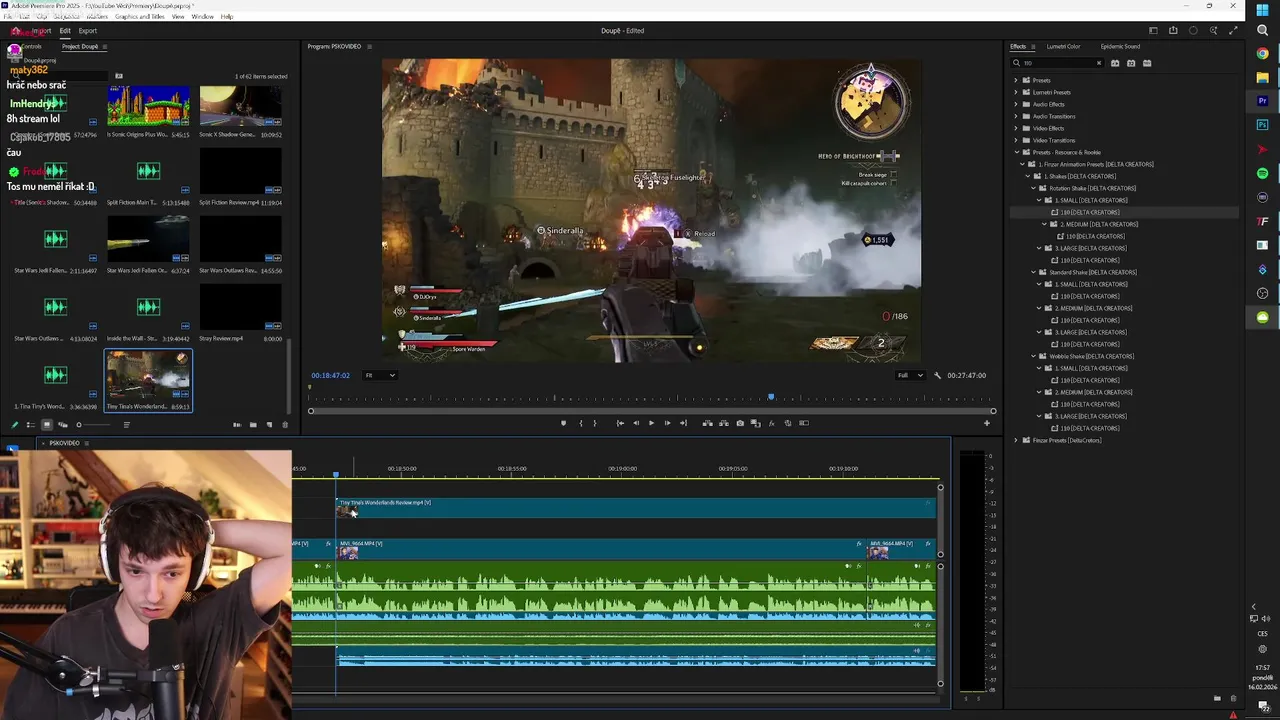Expand the Lumetri Presets folder
Image resolution: width=1280 pixels, height=720 pixels.
[1016, 92]
